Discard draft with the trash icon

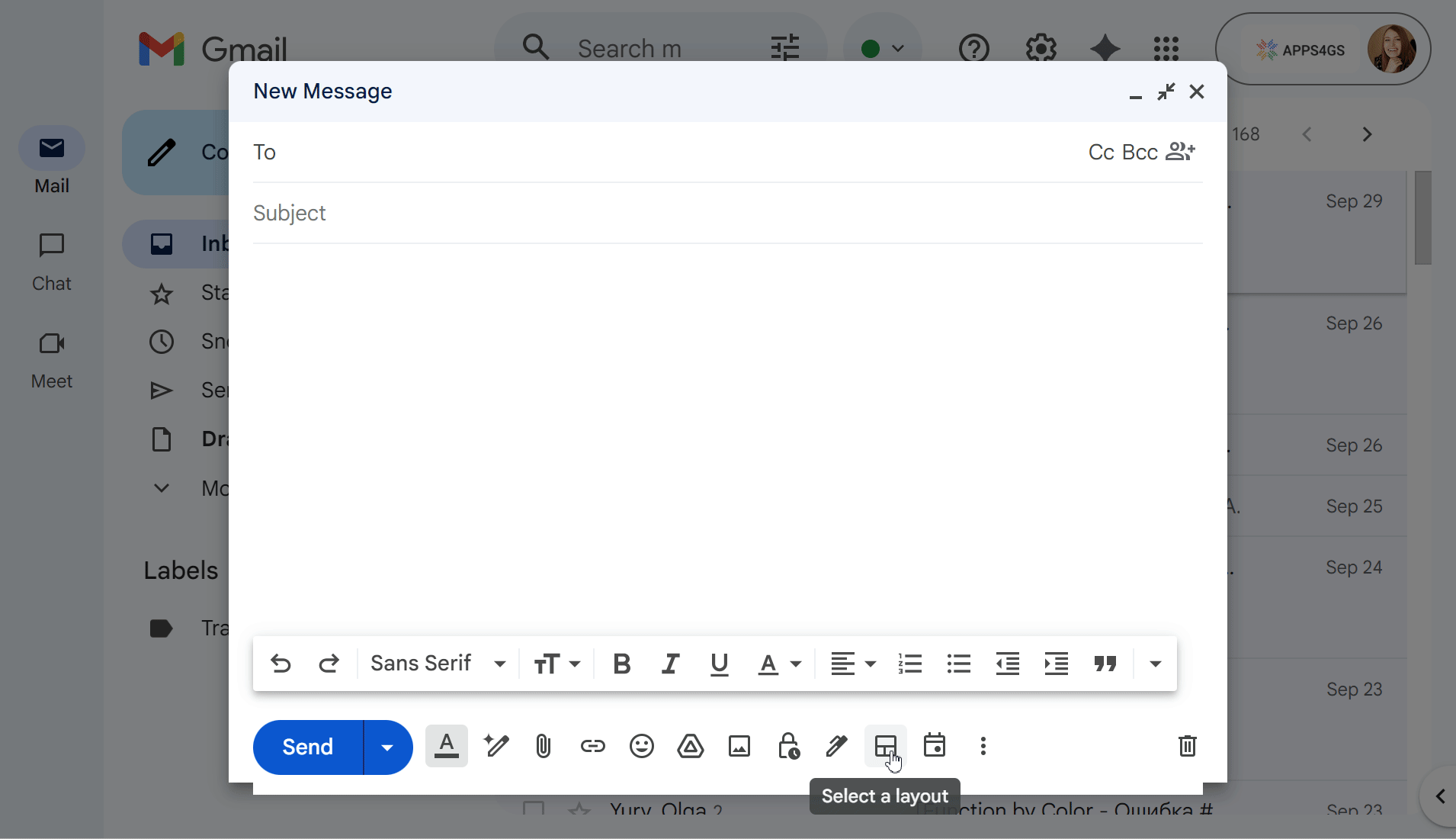(x=1187, y=746)
